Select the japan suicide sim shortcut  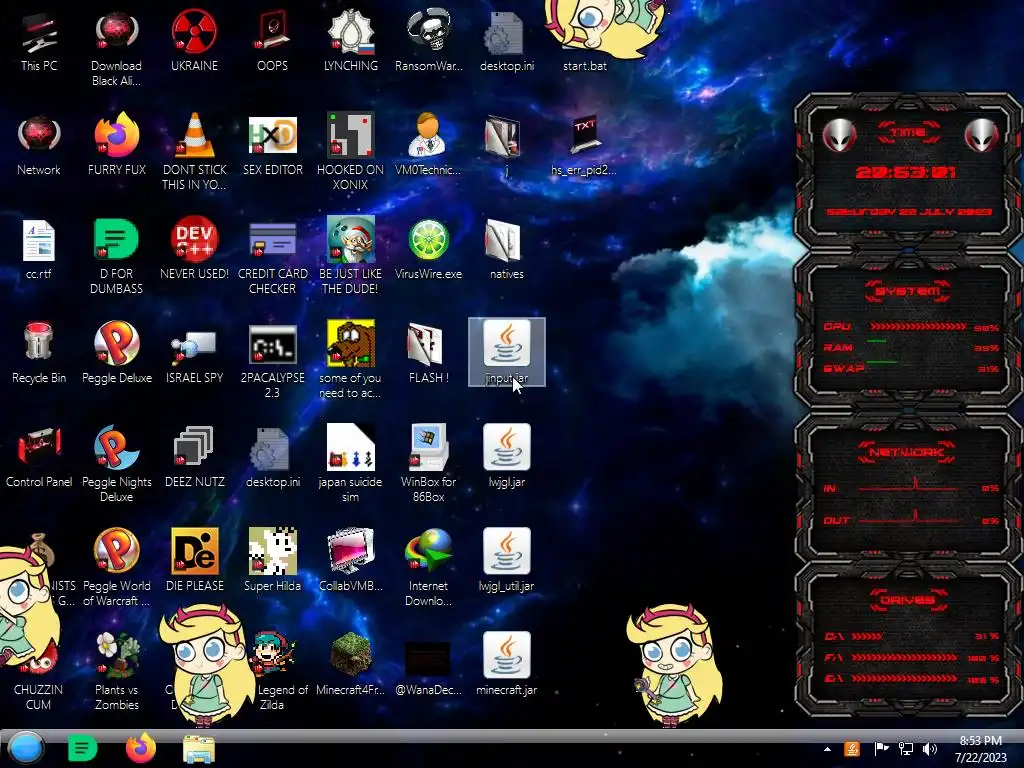pyautogui.click(x=350, y=464)
